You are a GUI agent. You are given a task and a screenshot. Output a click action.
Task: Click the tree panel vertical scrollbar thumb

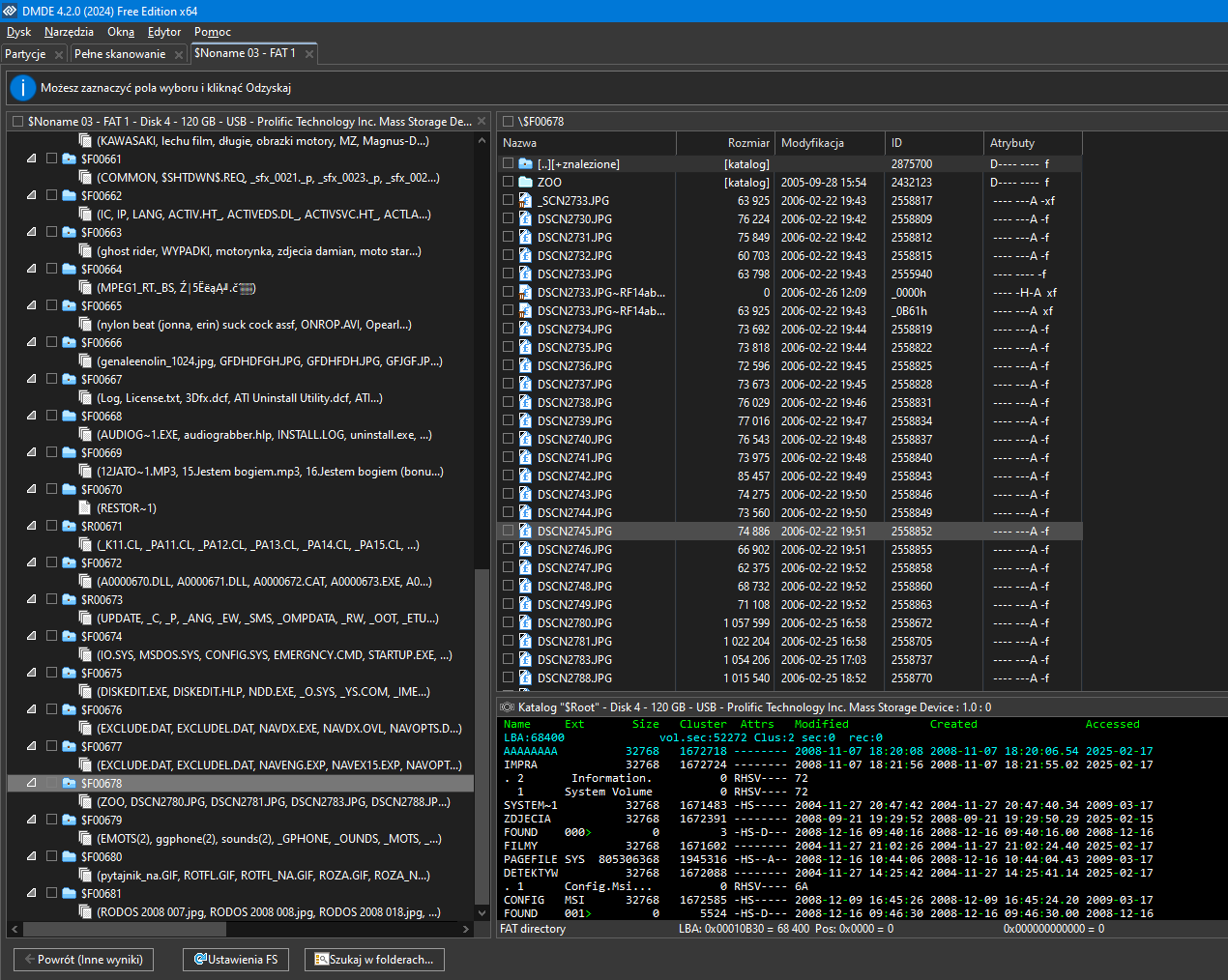click(482, 736)
